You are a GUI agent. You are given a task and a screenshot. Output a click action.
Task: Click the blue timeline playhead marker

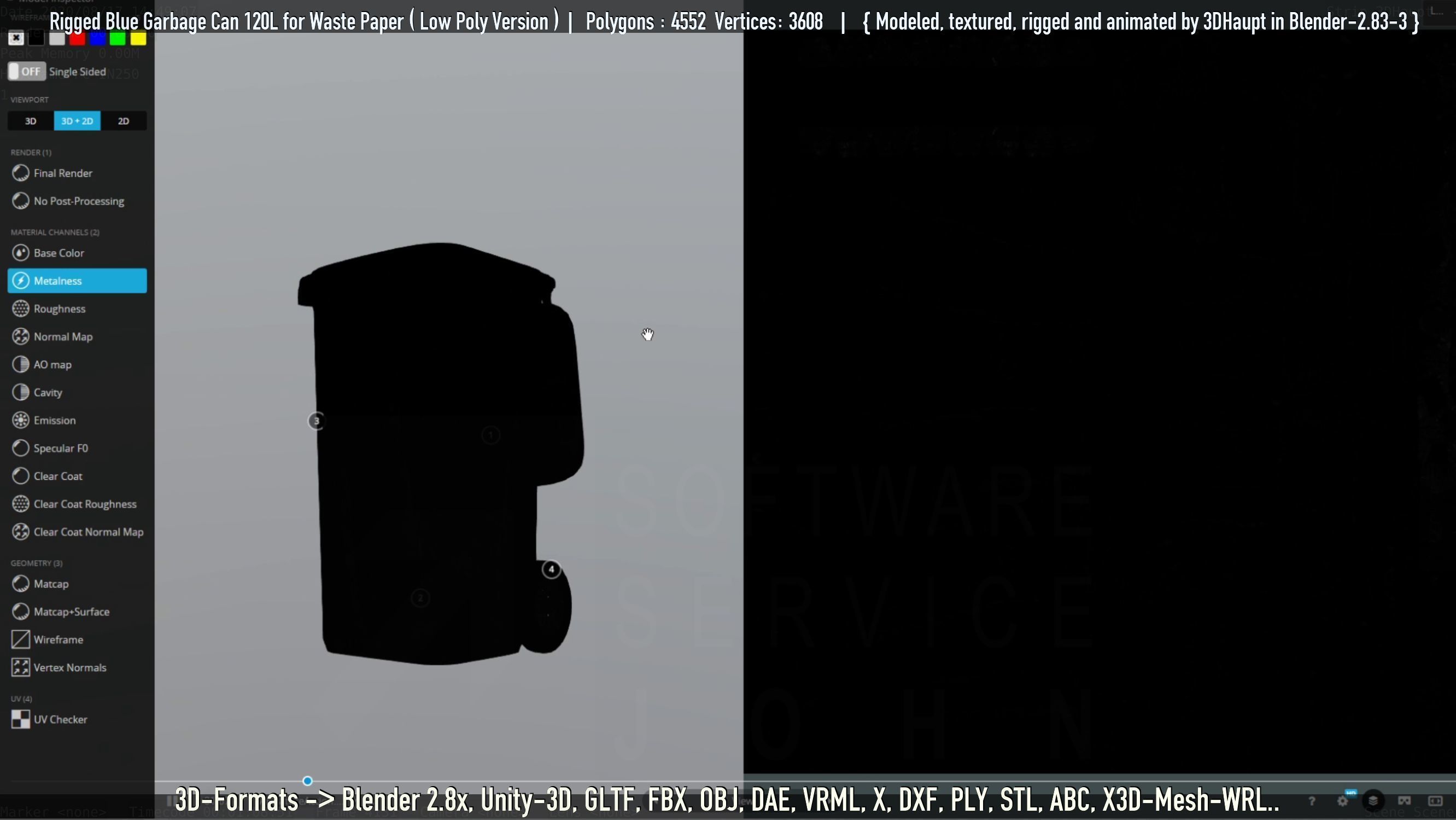click(307, 781)
